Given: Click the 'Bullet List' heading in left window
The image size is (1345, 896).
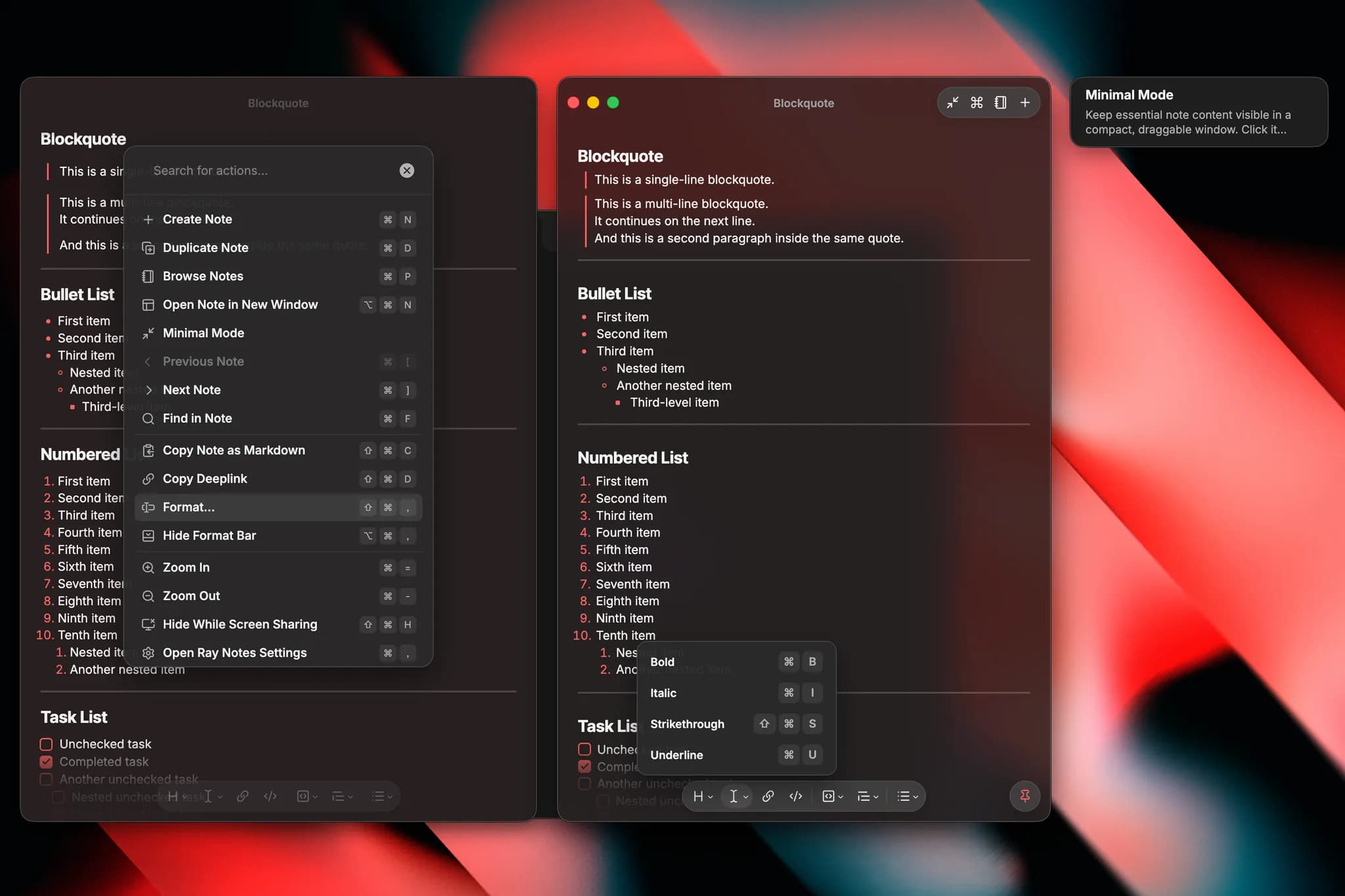Looking at the screenshot, I should [77, 294].
